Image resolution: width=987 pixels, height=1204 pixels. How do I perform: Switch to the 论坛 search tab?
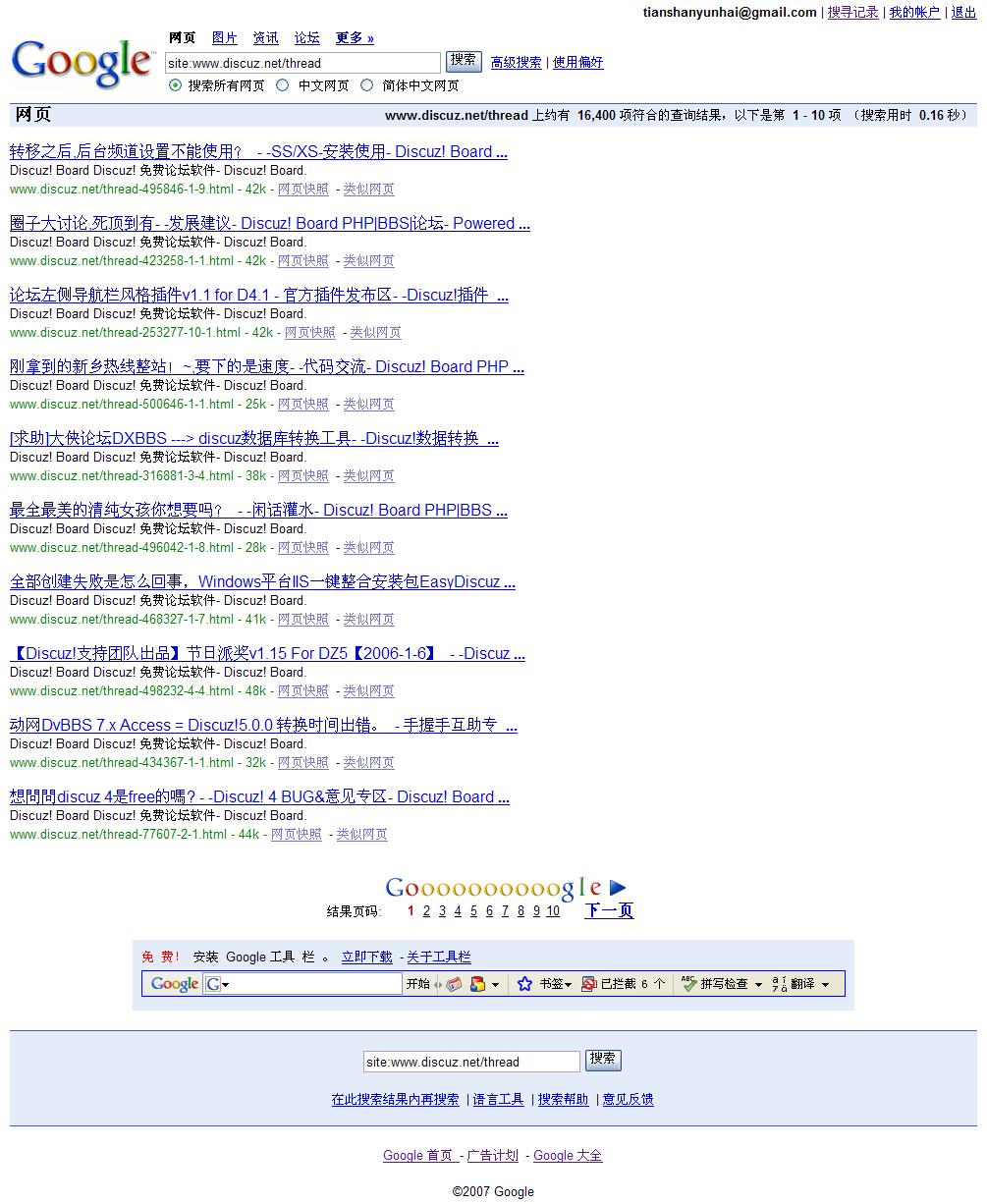[x=307, y=38]
